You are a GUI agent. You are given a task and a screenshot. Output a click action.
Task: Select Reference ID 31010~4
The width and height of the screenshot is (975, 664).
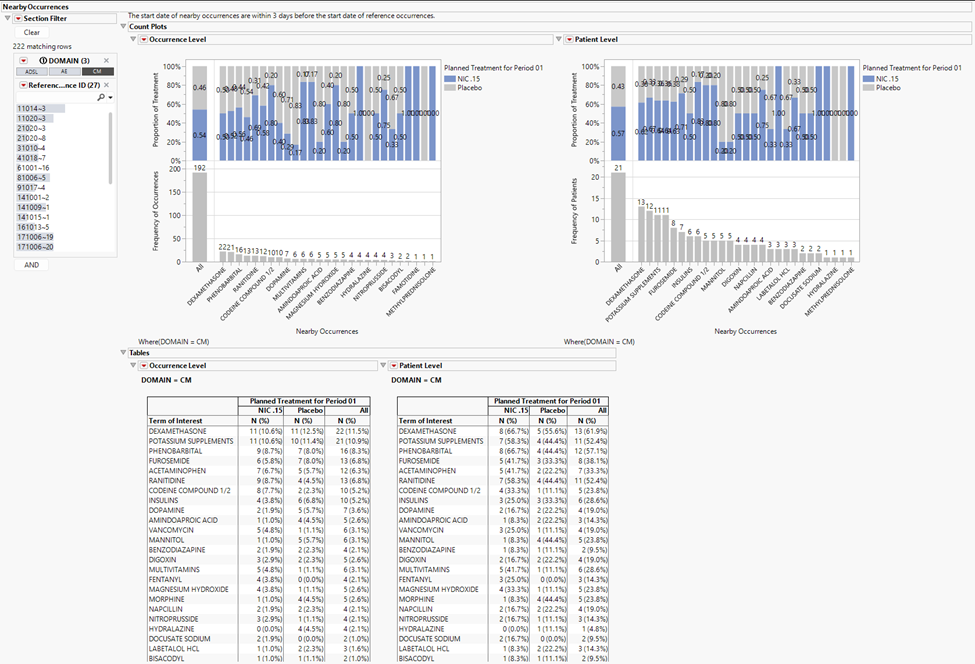[x=31, y=148]
